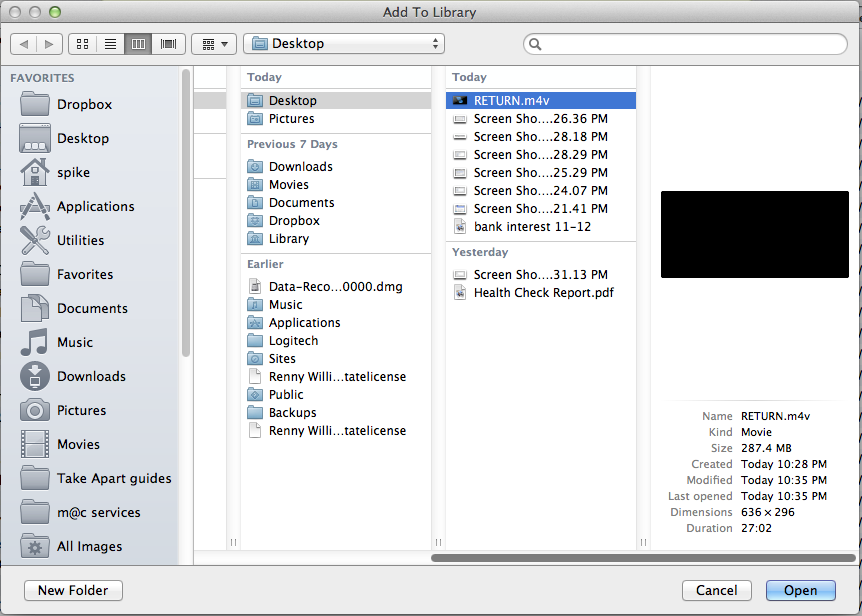This screenshot has height=616, width=862.
Task: Open Utilities in the sidebar
Action: pos(80,240)
